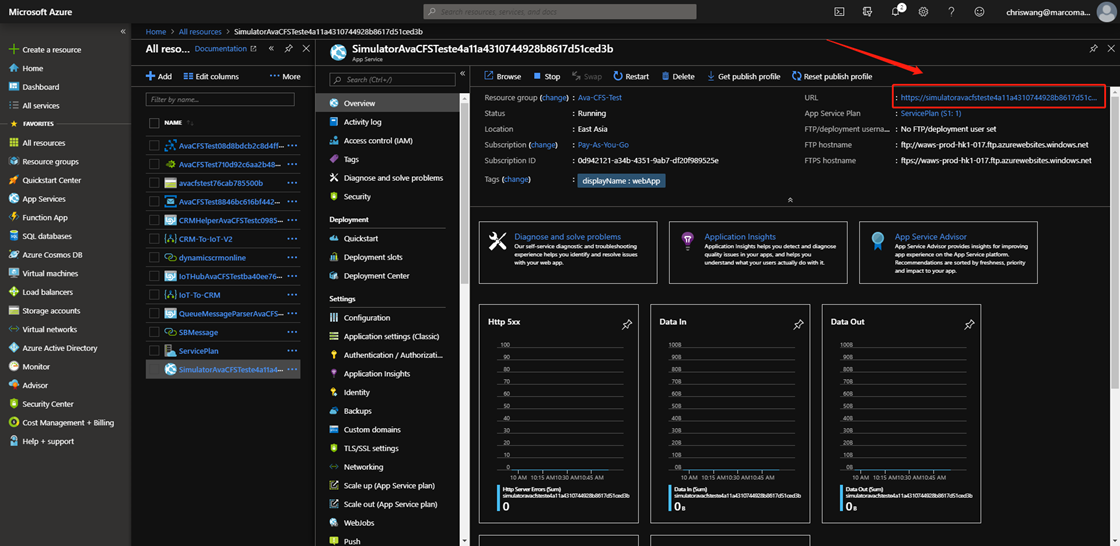Open Function App favorite
The image size is (1120, 546).
[38, 217]
